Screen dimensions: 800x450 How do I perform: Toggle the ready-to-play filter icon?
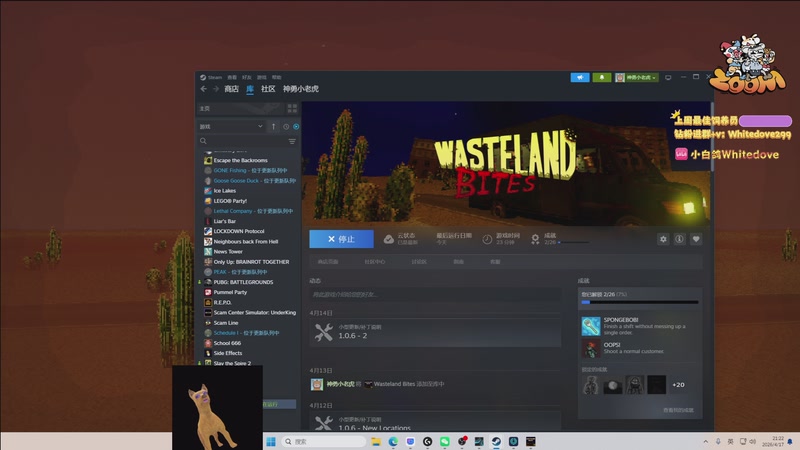(296, 127)
